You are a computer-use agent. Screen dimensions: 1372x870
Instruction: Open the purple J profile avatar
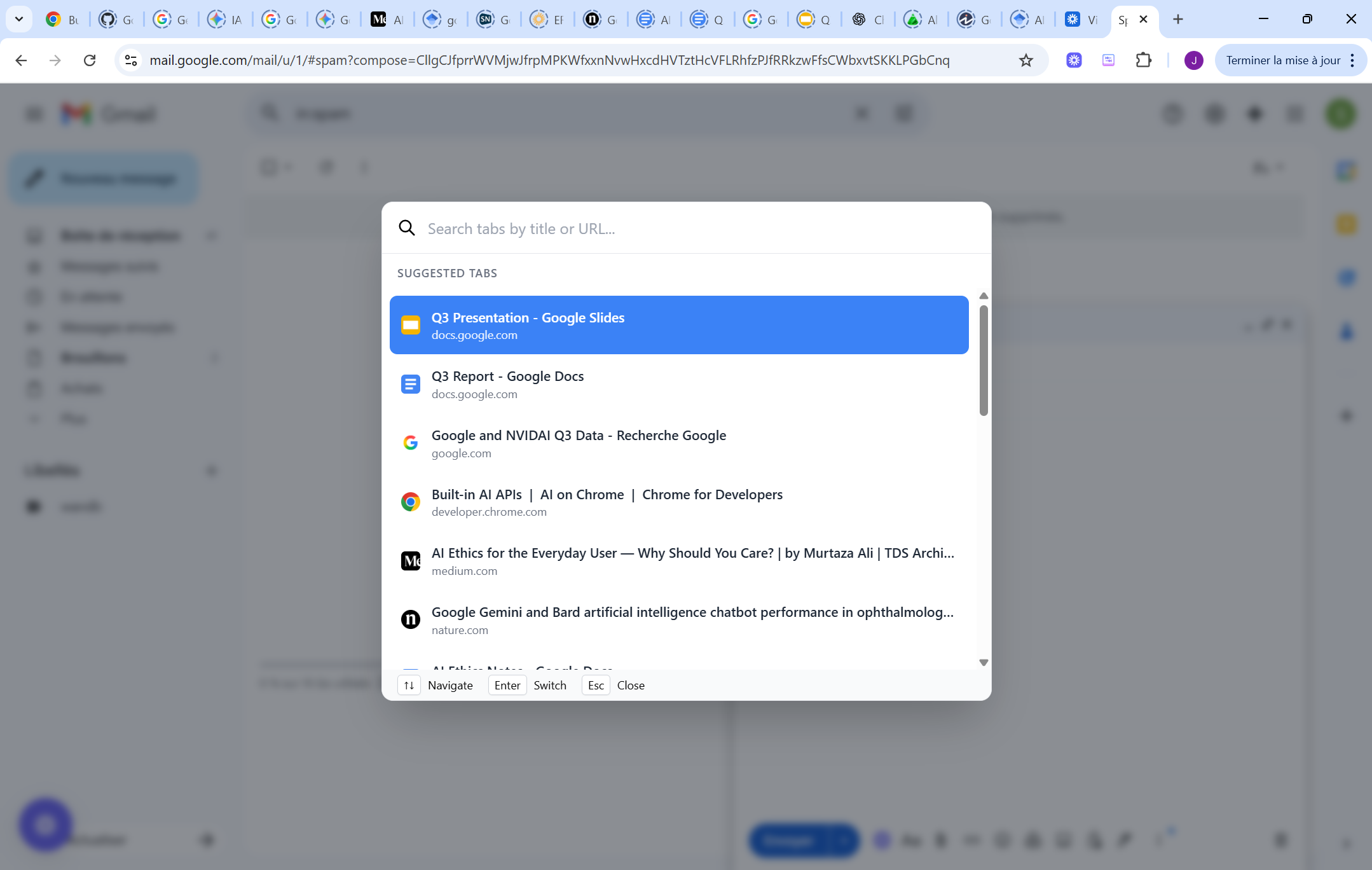click(1193, 60)
